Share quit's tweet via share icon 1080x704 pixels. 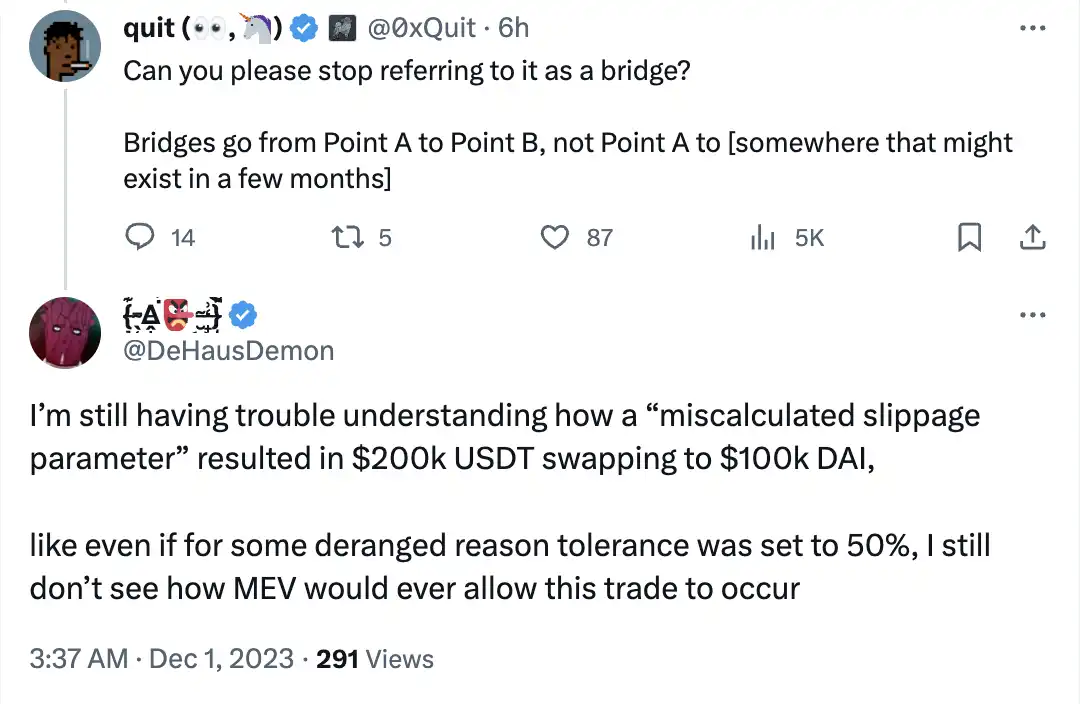pyautogui.click(x=1031, y=237)
